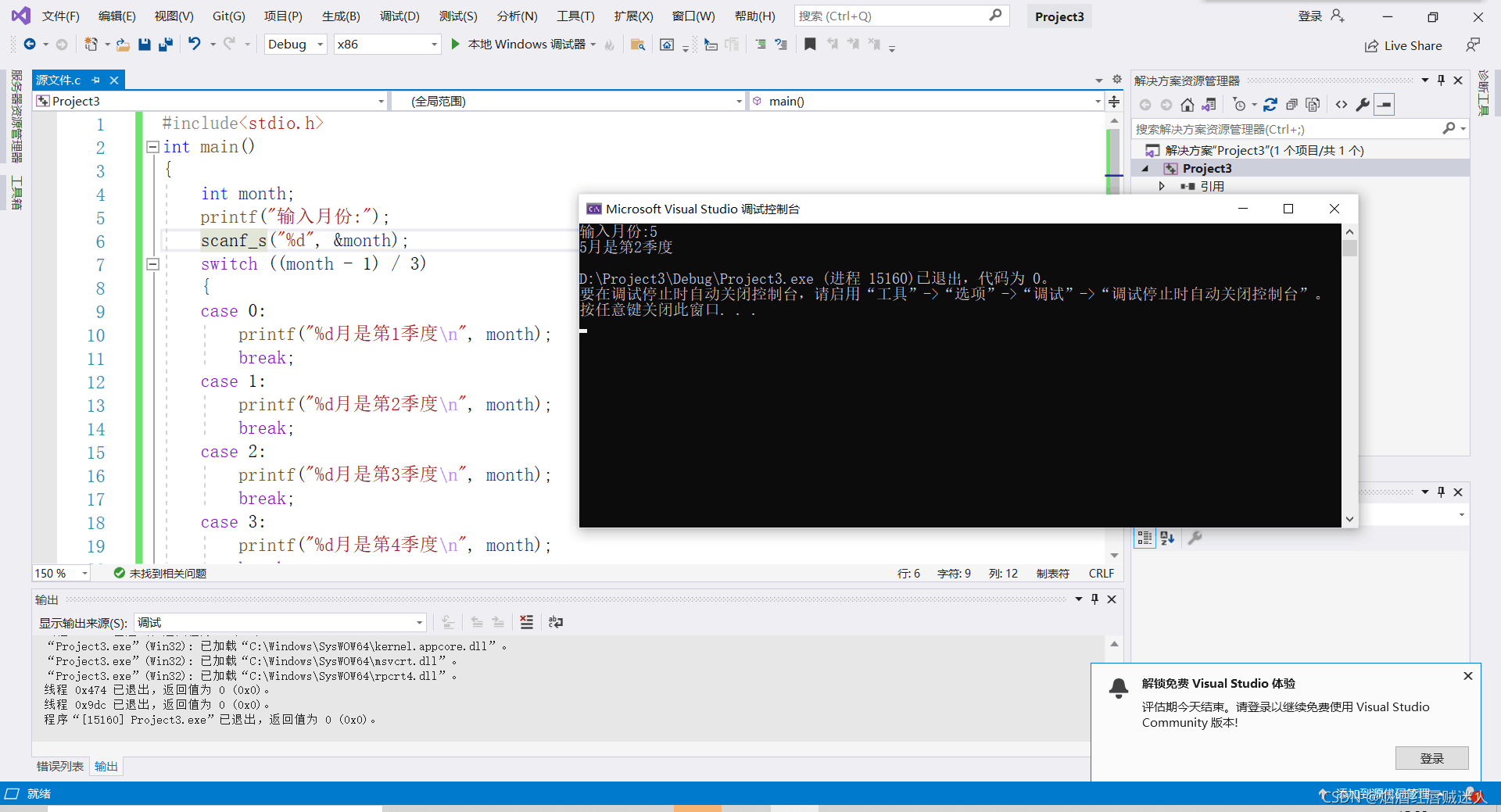Toggle auto-hide pin on Output panel
Viewport: 1501px width, 812px height.
click(x=1095, y=599)
